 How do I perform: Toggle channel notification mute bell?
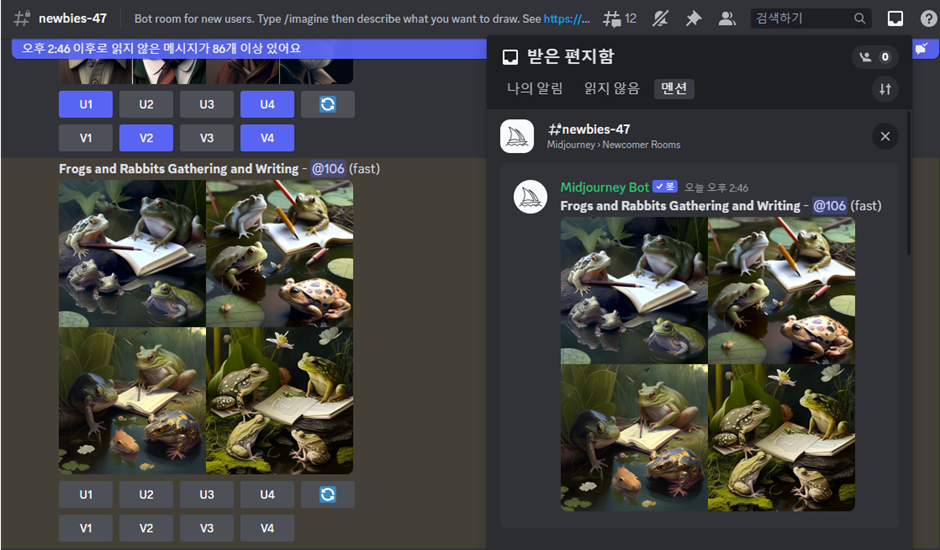pyautogui.click(x=660, y=19)
